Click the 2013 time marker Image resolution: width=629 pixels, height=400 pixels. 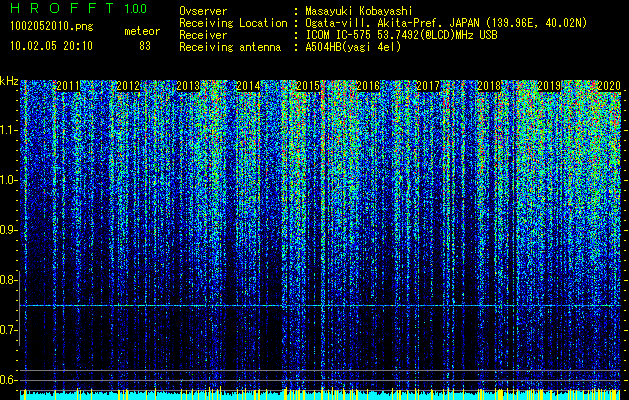click(188, 86)
